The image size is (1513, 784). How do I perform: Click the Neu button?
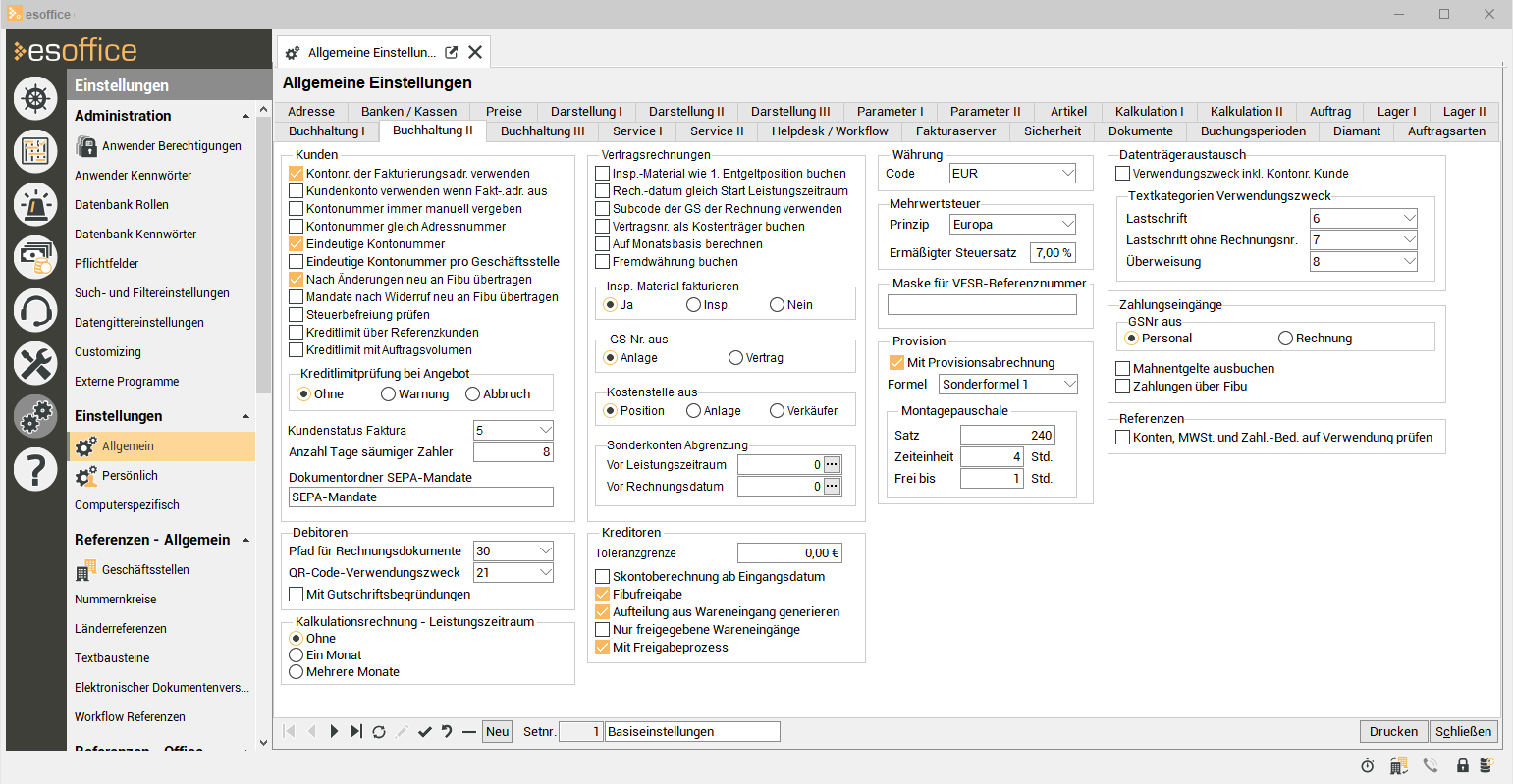(498, 731)
